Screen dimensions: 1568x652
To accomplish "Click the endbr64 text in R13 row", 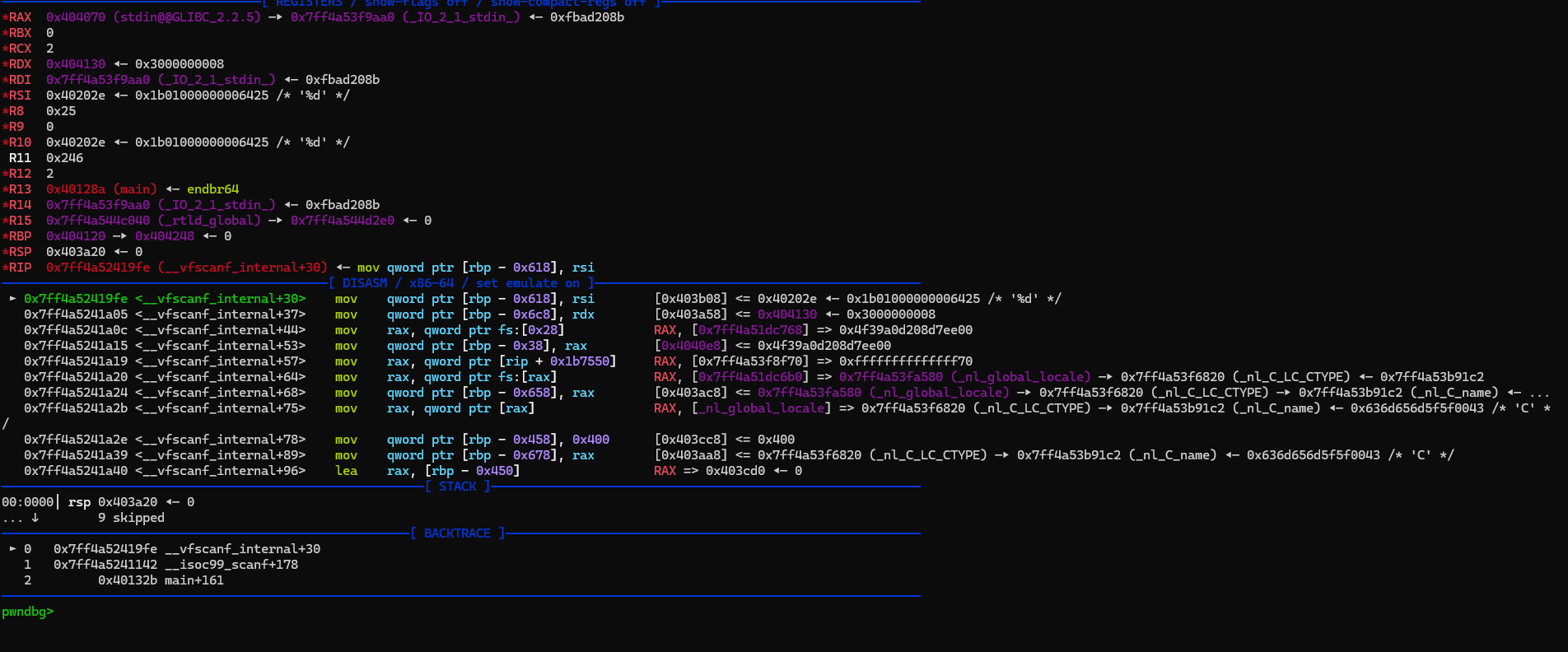I will pyautogui.click(x=212, y=189).
